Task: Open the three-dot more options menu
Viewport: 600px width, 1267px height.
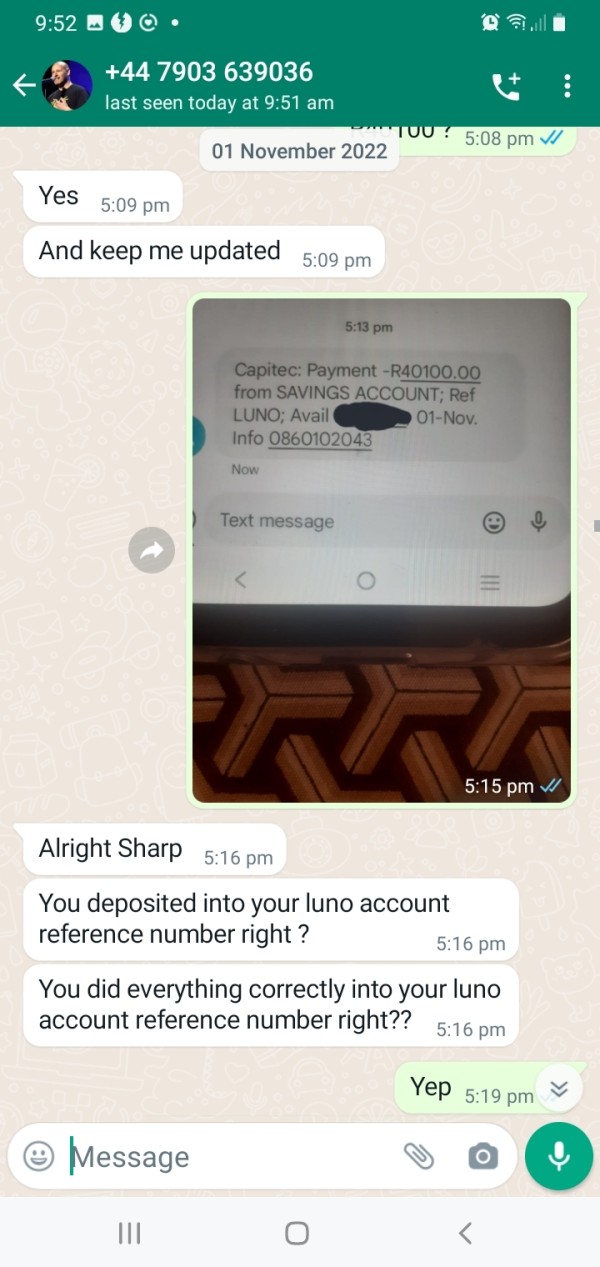Action: point(567,86)
